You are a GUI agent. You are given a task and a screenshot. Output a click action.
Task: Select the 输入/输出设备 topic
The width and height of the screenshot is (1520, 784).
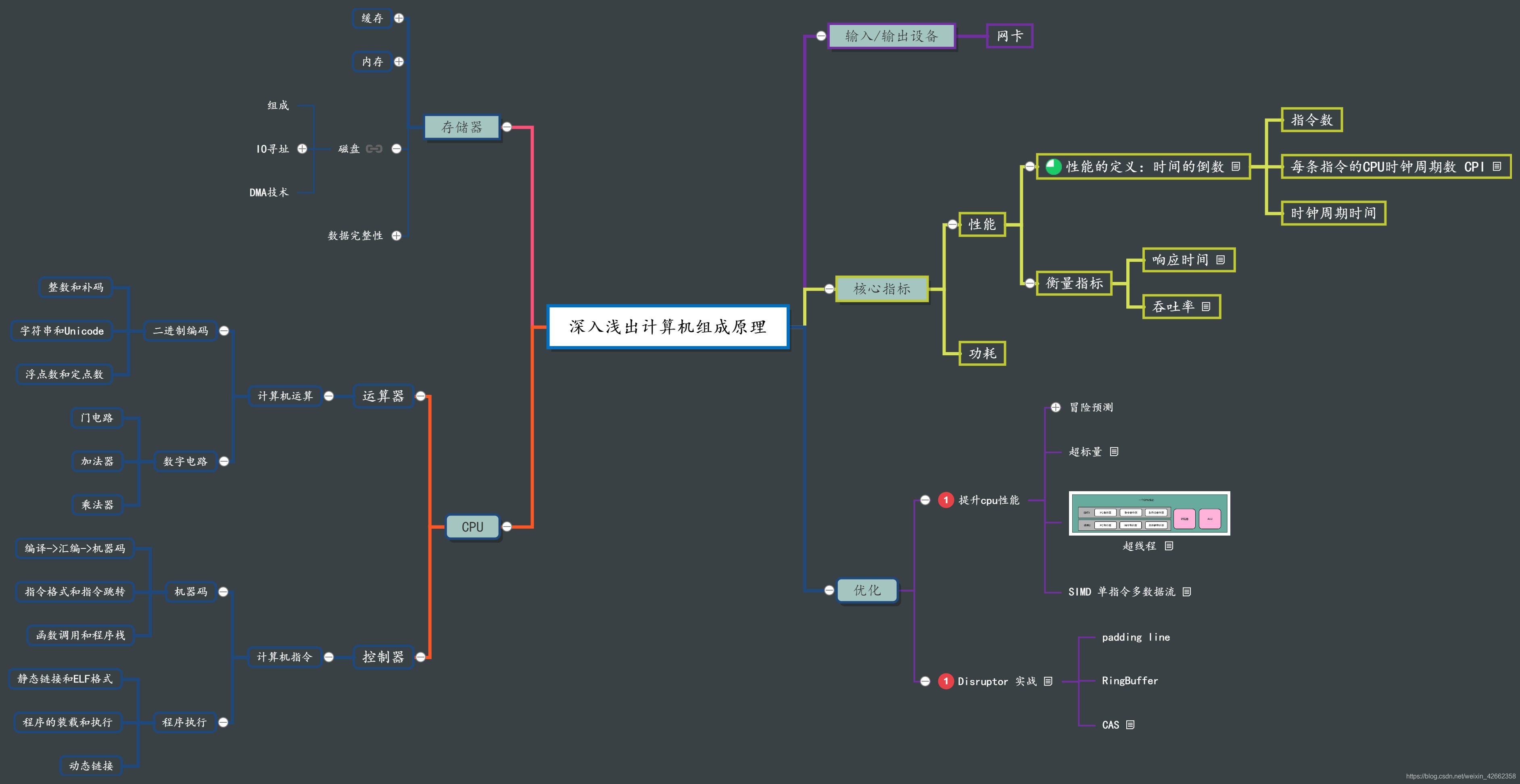[892, 36]
